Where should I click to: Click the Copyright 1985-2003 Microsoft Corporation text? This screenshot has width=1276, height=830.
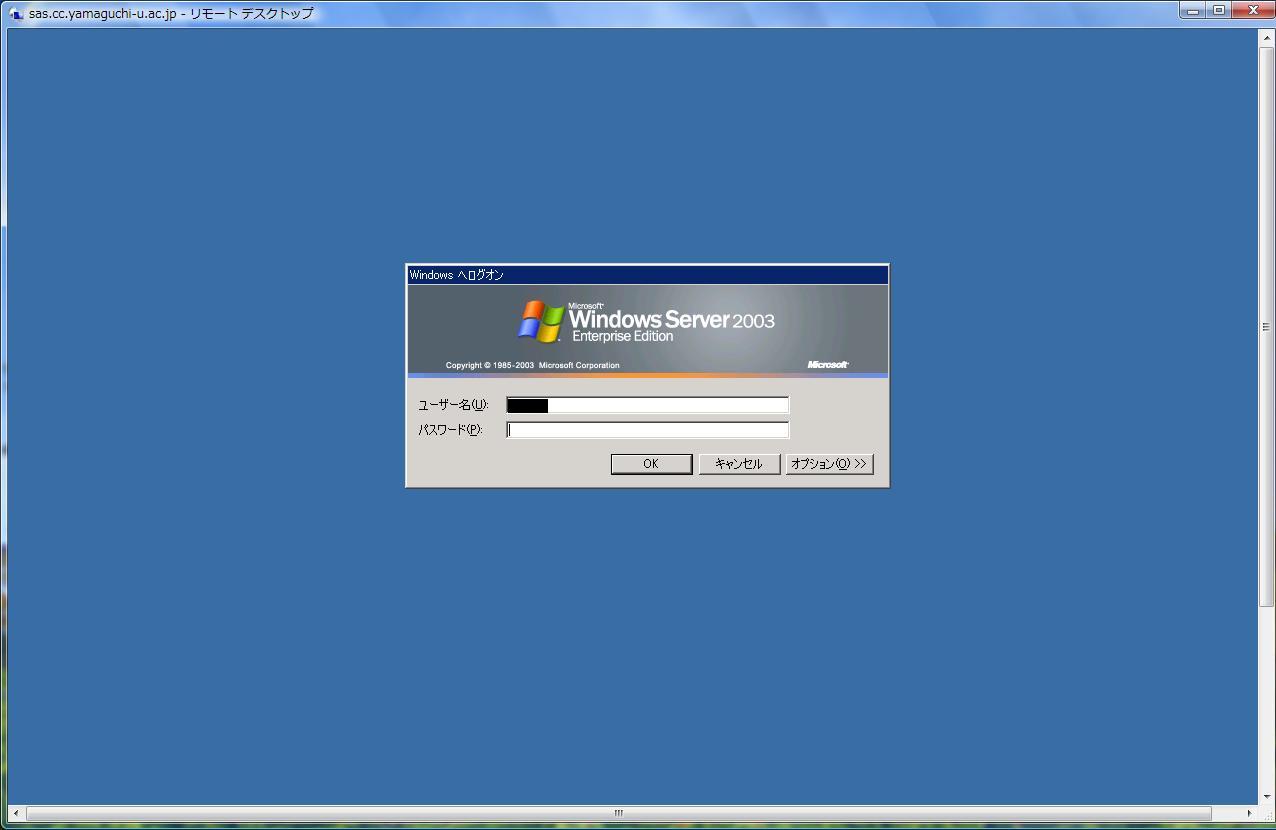tap(532, 365)
